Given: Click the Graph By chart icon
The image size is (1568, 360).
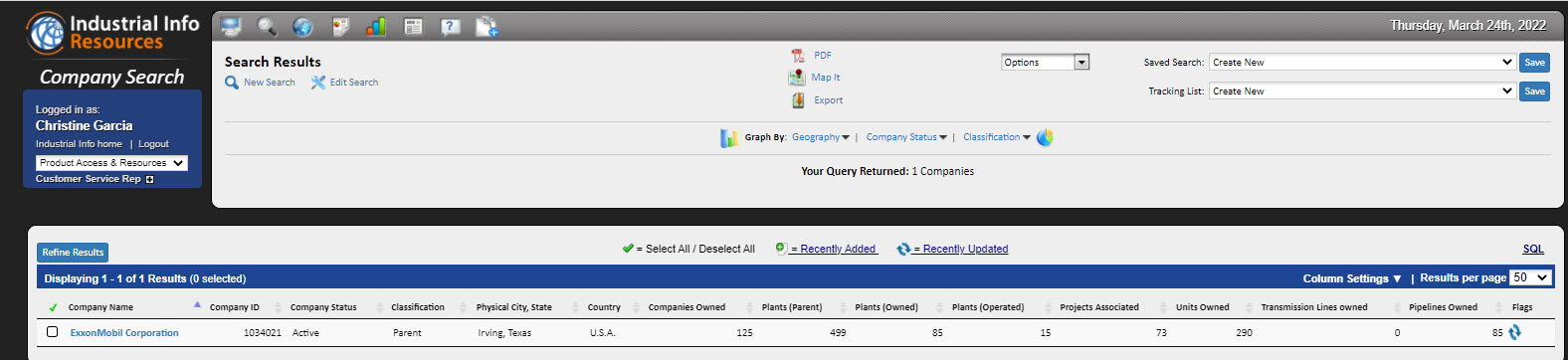Looking at the screenshot, I should tap(729, 137).
